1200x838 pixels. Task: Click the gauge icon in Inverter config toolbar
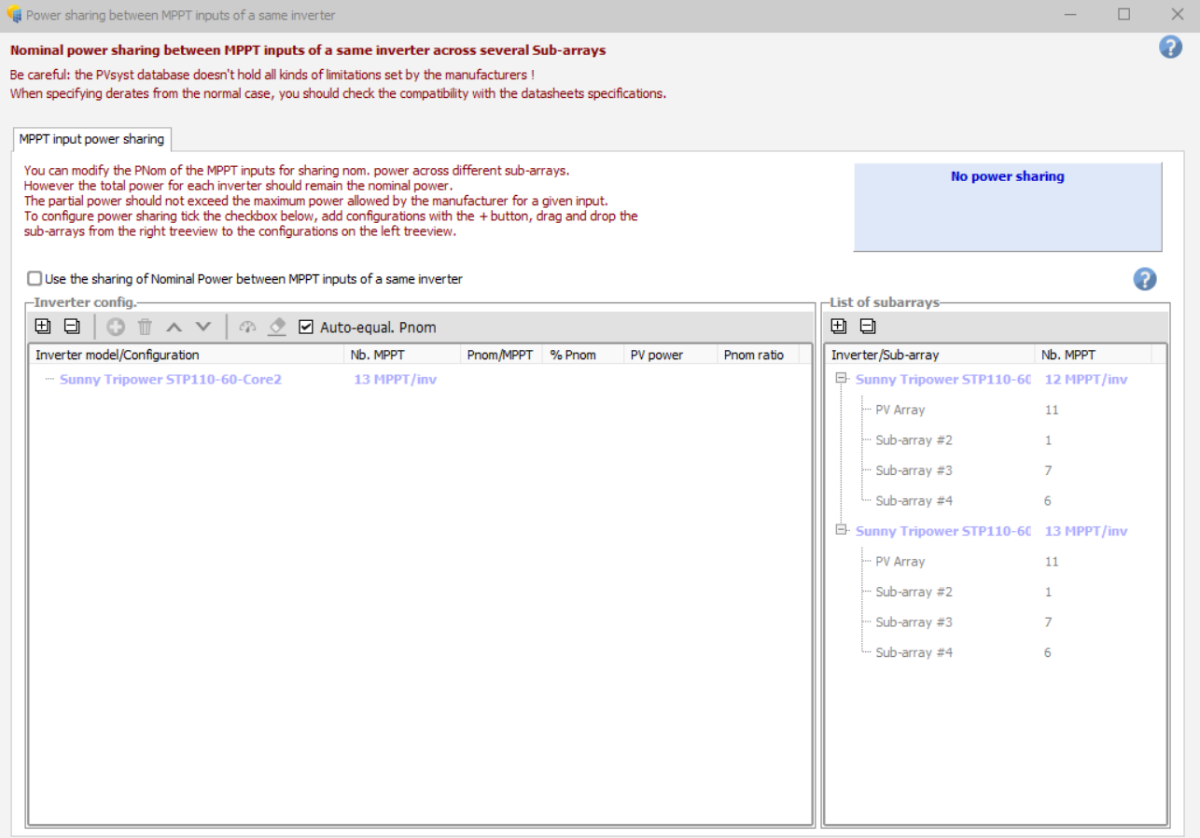click(x=248, y=327)
